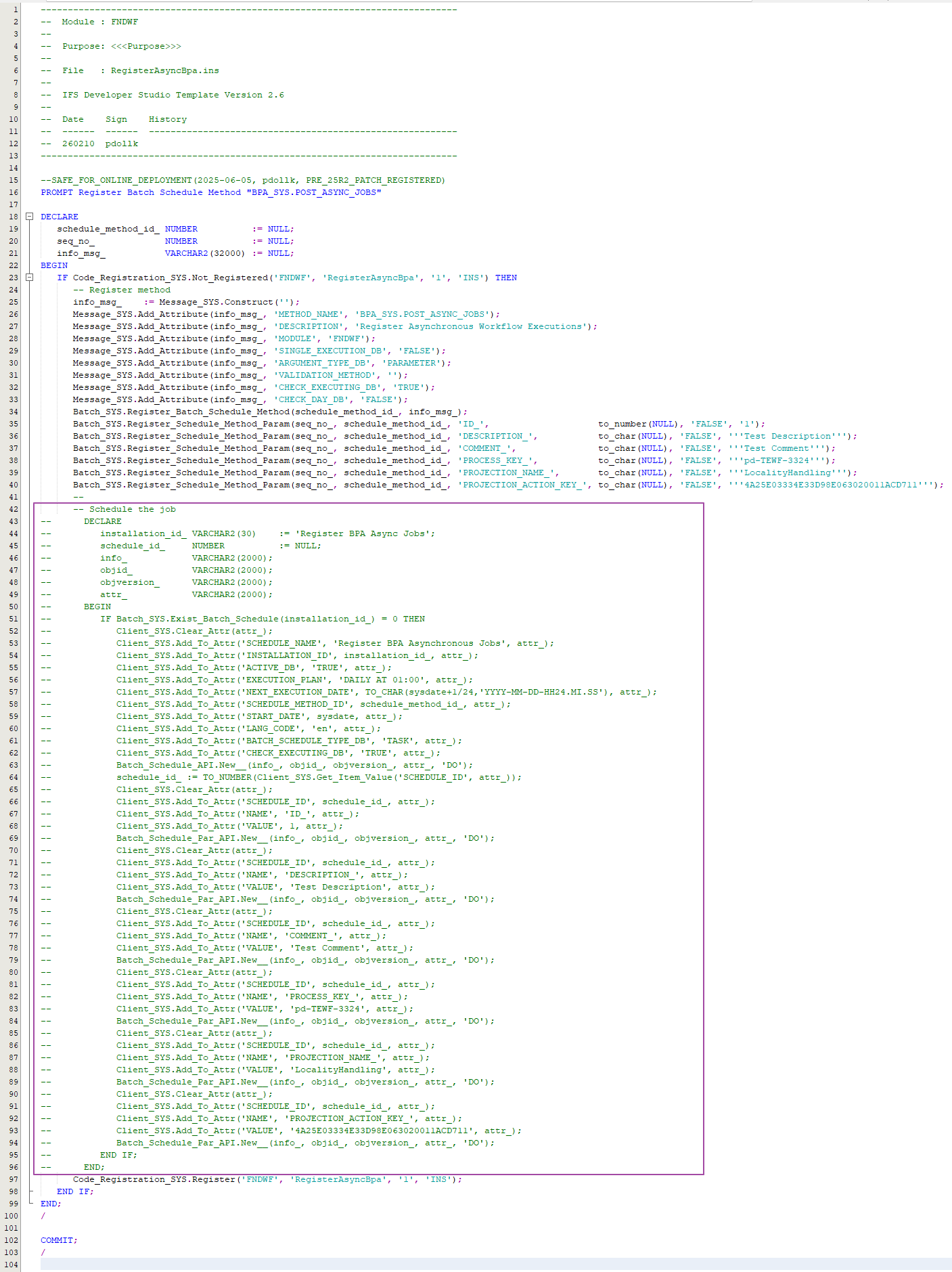Image resolution: width=952 pixels, height=1272 pixels.
Task: Click the COMMIT; statement
Action: (x=59, y=1240)
